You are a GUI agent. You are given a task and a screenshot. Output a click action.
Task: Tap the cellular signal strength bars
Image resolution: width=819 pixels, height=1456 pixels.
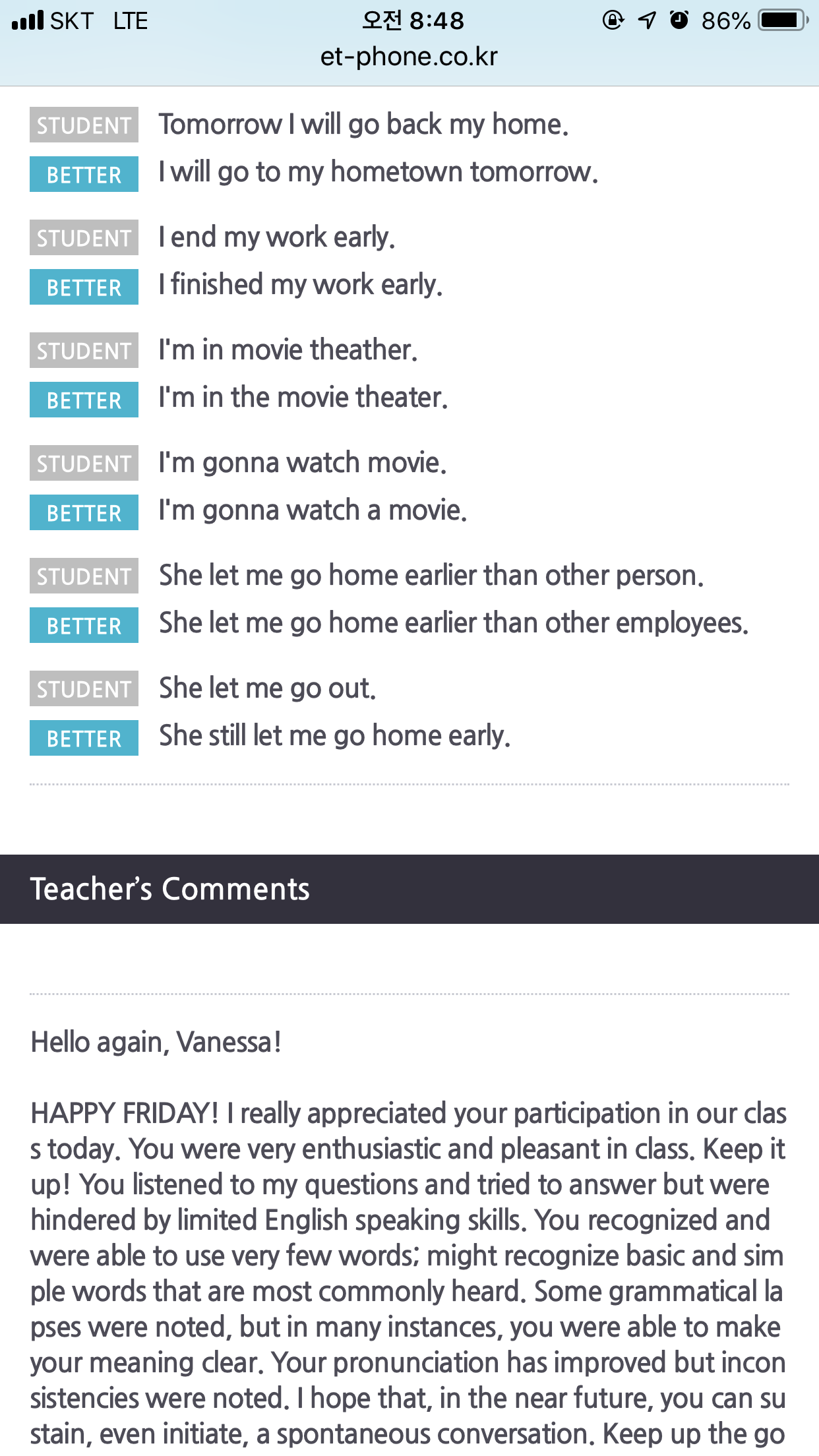coord(28,20)
